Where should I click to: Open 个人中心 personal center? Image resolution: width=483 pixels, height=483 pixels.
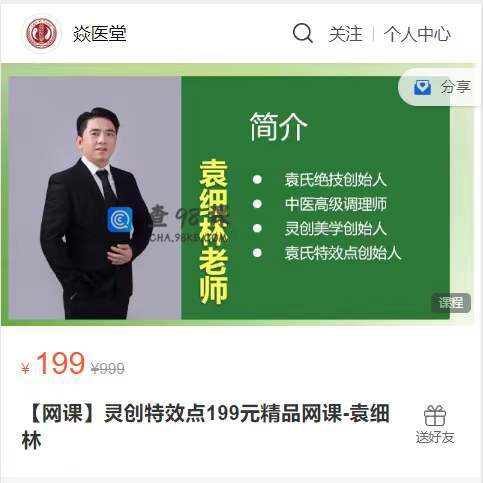(x=417, y=34)
